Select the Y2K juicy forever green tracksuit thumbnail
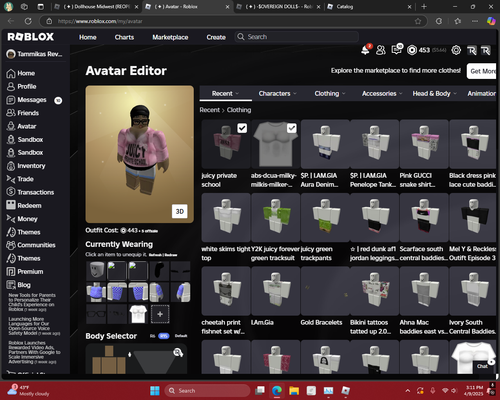The image size is (500, 400). point(276,217)
